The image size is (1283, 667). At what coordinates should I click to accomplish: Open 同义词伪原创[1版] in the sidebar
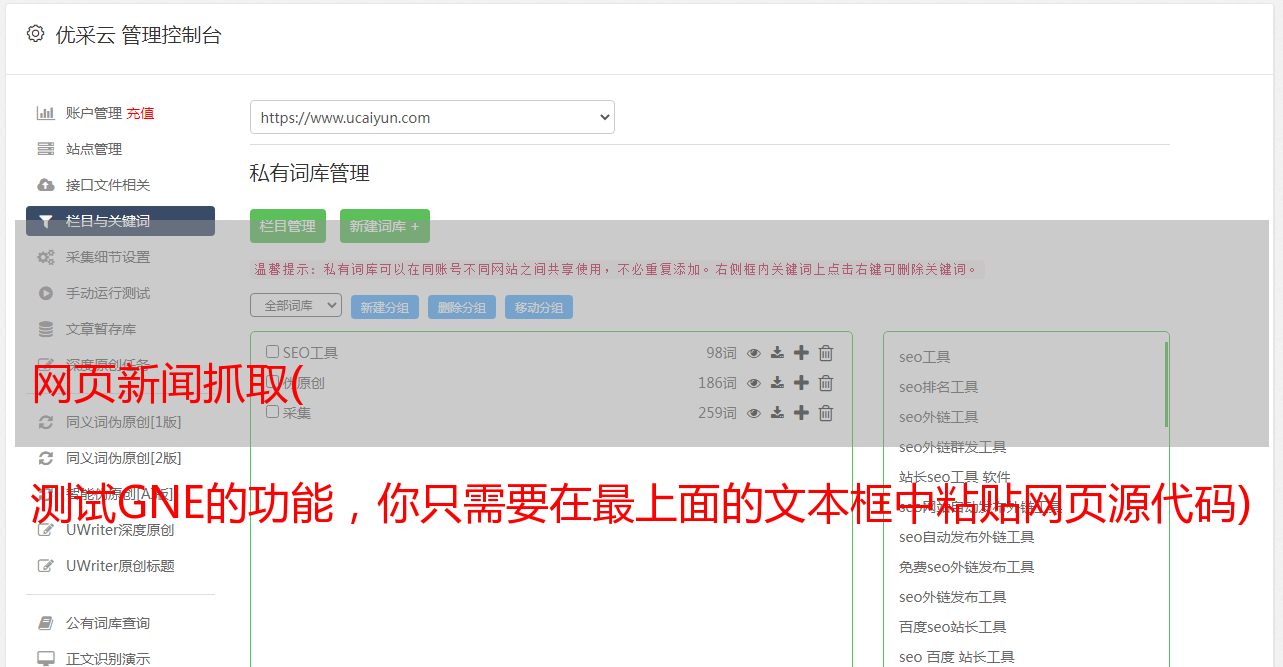[x=124, y=422]
